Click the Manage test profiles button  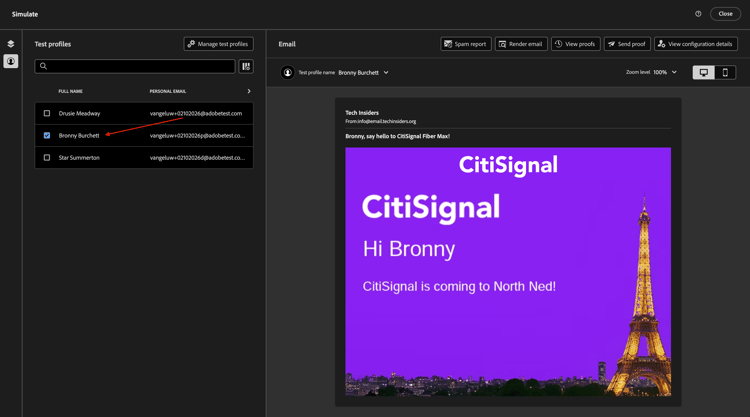coord(219,44)
